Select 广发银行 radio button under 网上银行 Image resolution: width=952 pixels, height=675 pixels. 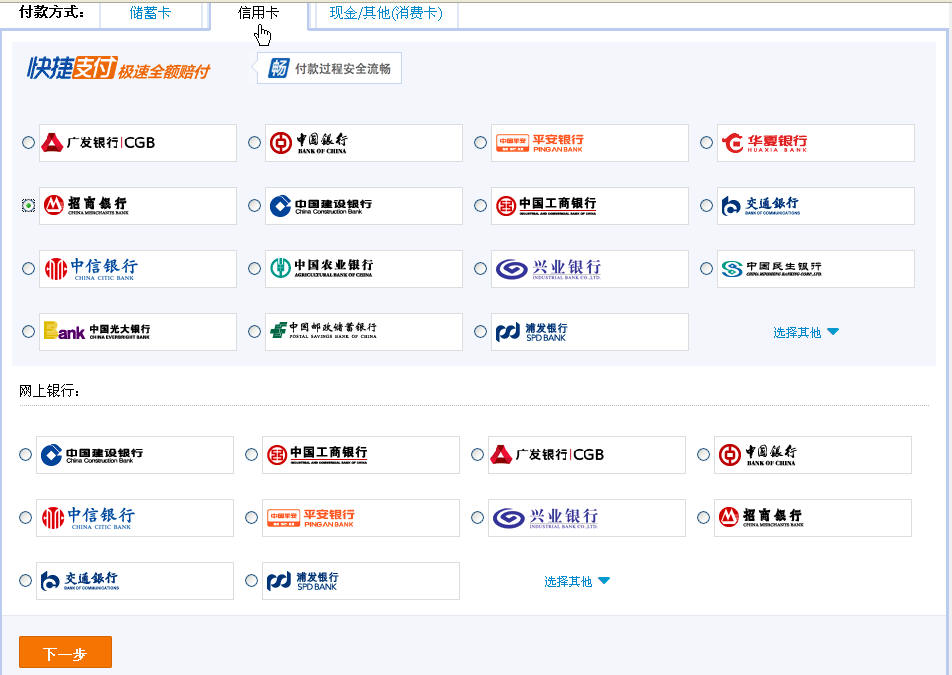pyautogui.click(x=477, y=455)
